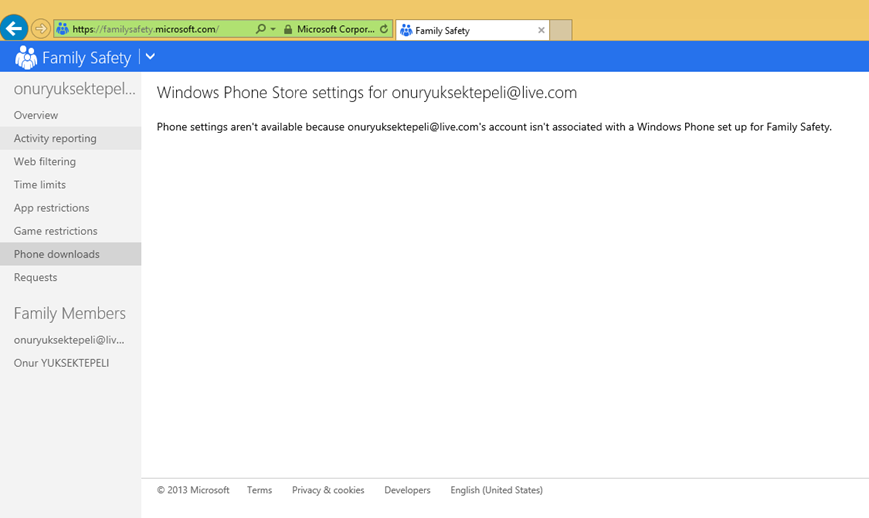This screenshot has height=518, width=869.
Task: Select family member onuryuksektepeli@liv...
Action: click(x=69, y=340)
